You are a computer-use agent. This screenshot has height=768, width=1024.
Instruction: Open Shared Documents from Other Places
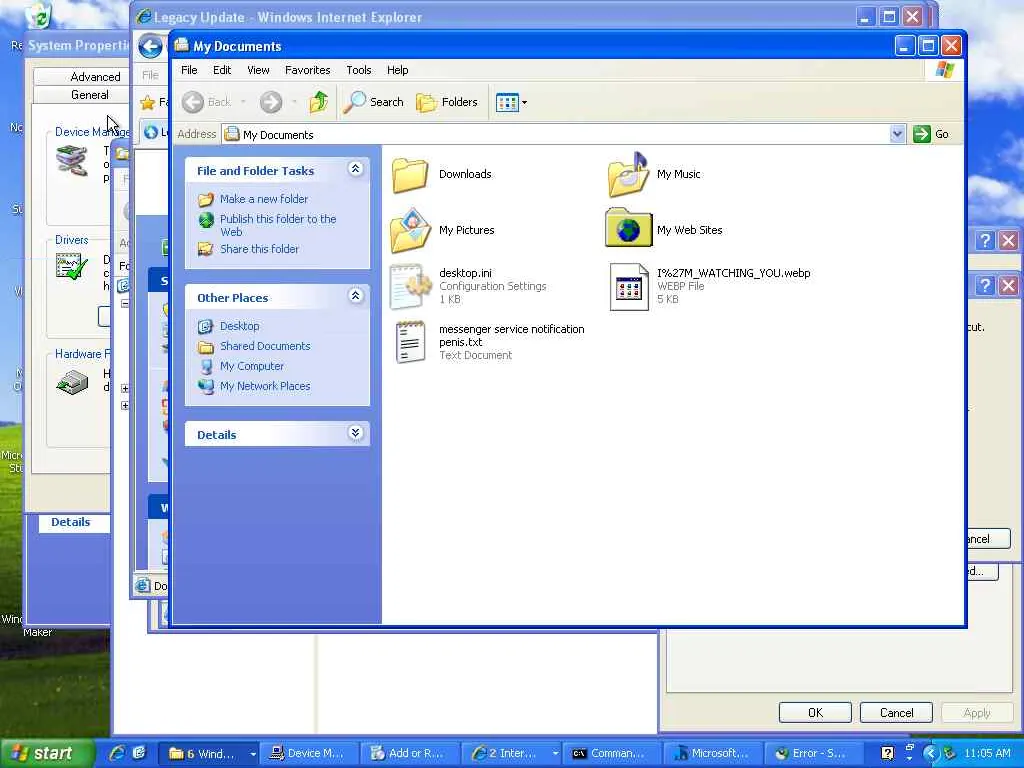[x=265, y=346]
